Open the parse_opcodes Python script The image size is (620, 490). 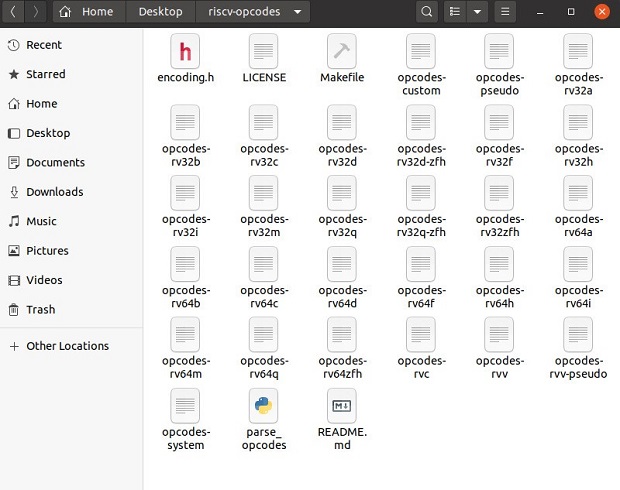tap(264, 406)
